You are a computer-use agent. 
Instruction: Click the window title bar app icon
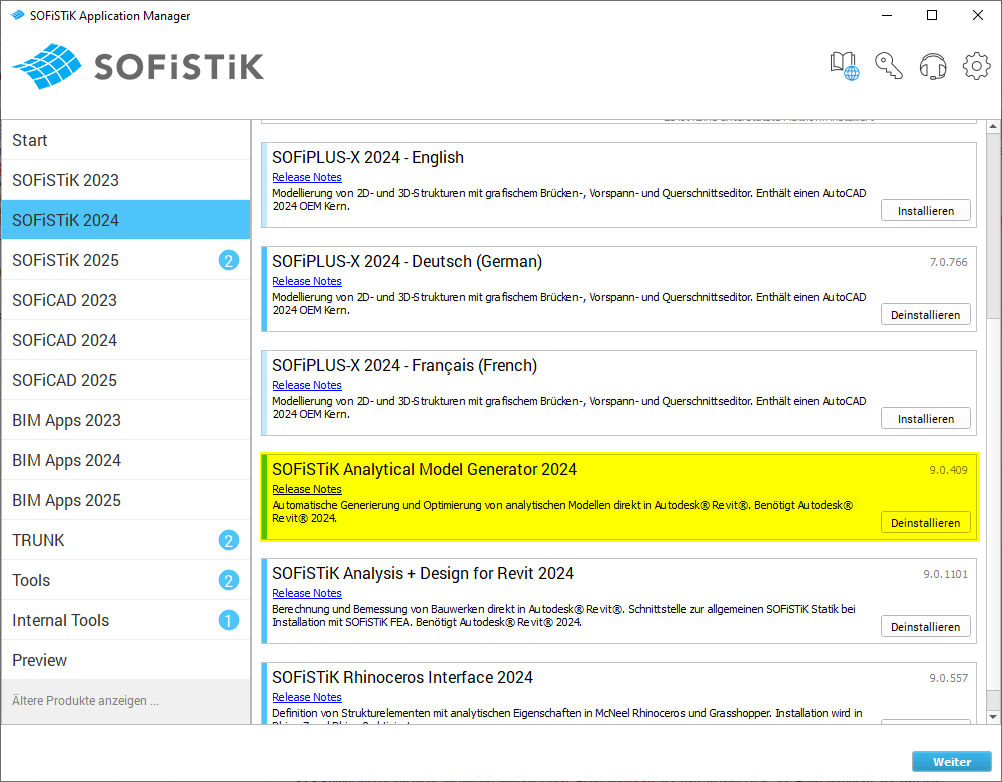click(17, 15)
